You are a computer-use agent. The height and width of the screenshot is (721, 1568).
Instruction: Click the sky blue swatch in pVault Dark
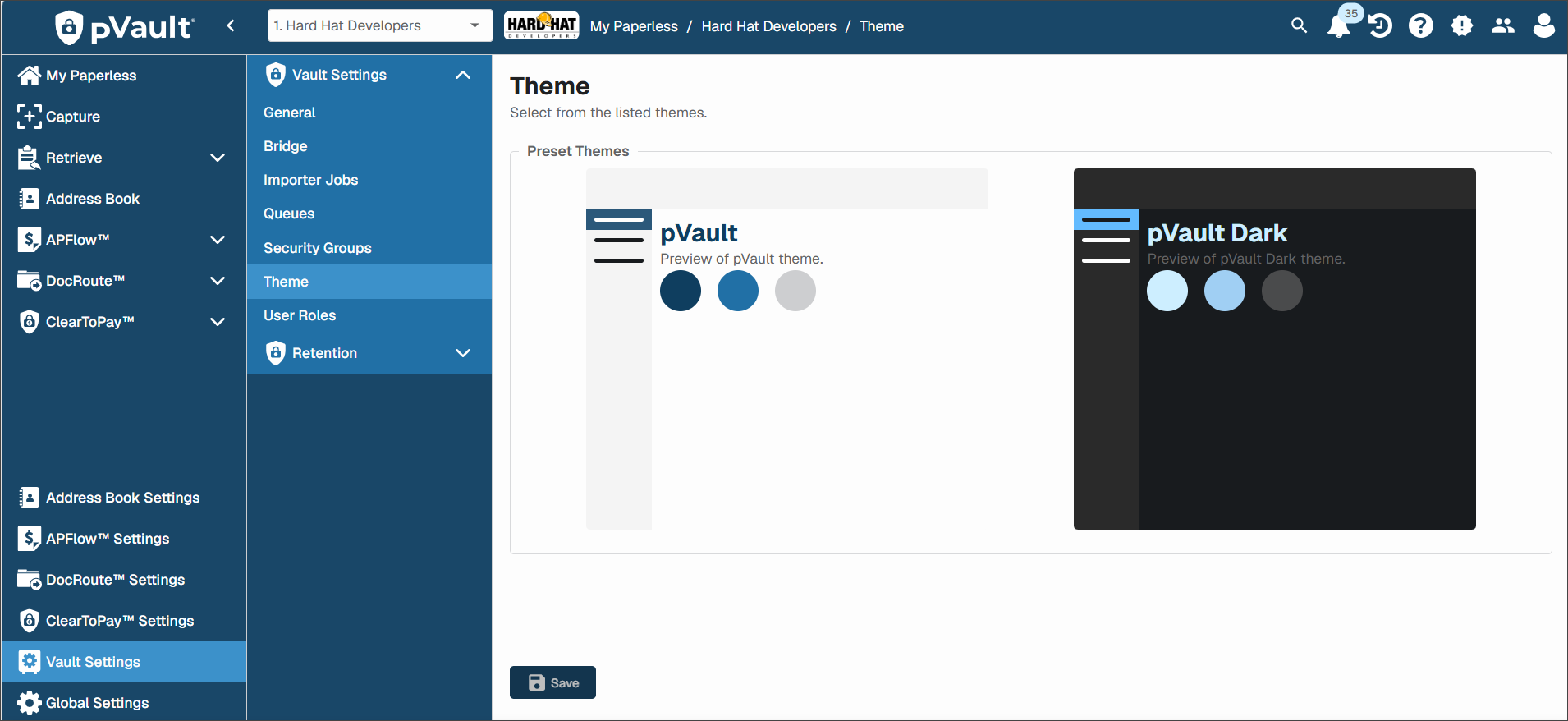coord(1225,291)
